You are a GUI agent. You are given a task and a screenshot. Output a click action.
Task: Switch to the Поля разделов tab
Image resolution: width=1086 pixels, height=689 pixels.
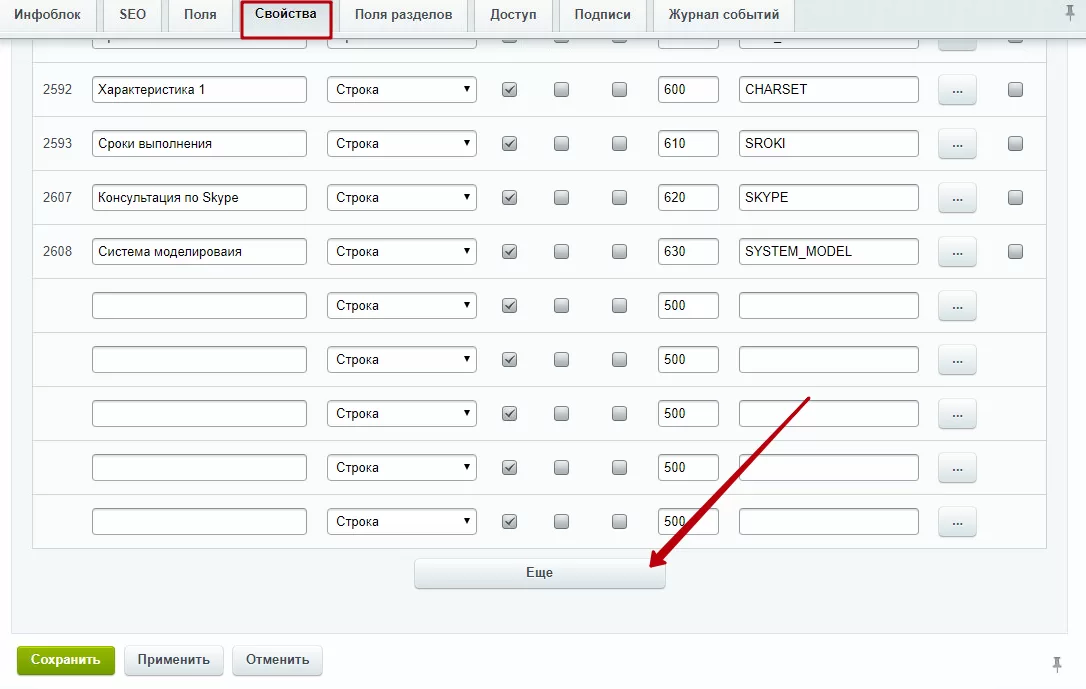tap(403, 15)
